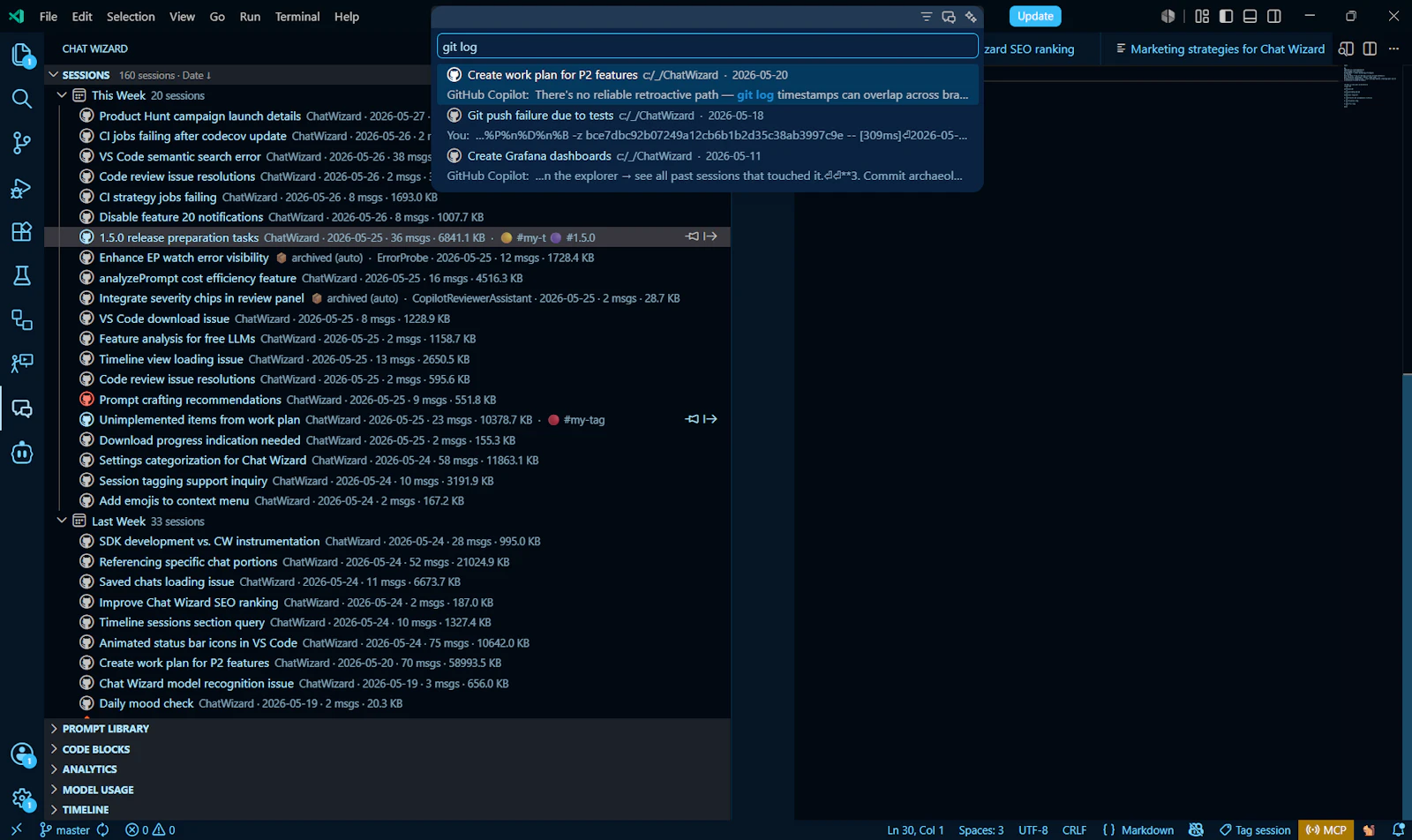This screenshot has height=840, width=1412.
Task: Click Tag session in status bar
Action: click(x=1254, y=830)
